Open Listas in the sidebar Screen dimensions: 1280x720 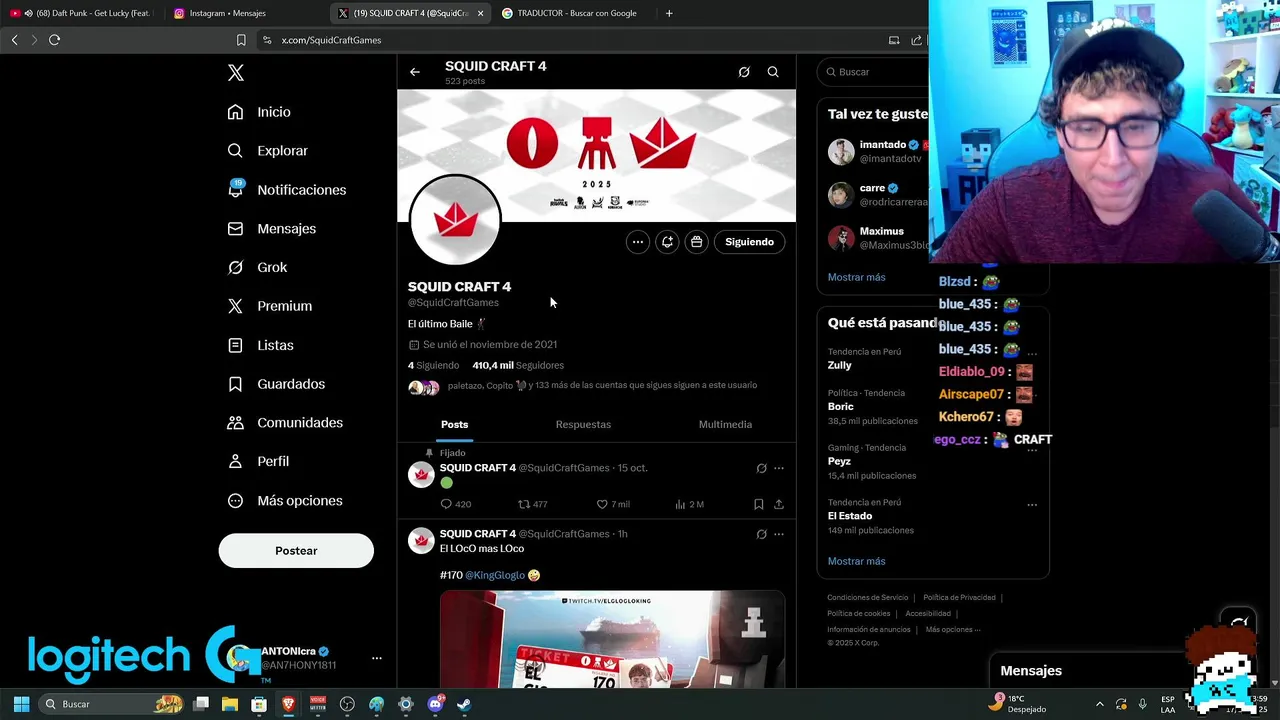pyautogui.click(x=261, y=345)
